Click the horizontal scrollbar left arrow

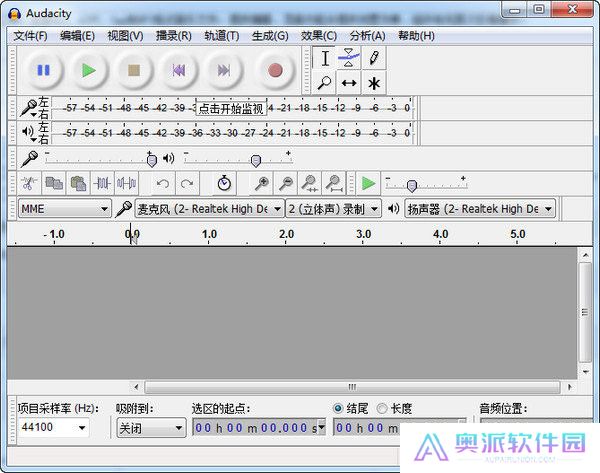coord(137,387)
